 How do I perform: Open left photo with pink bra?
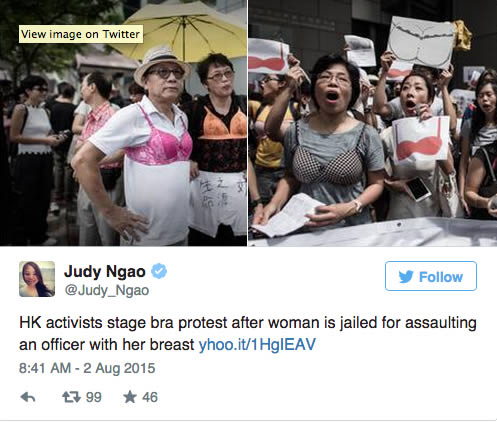click(x=123, y=123)
